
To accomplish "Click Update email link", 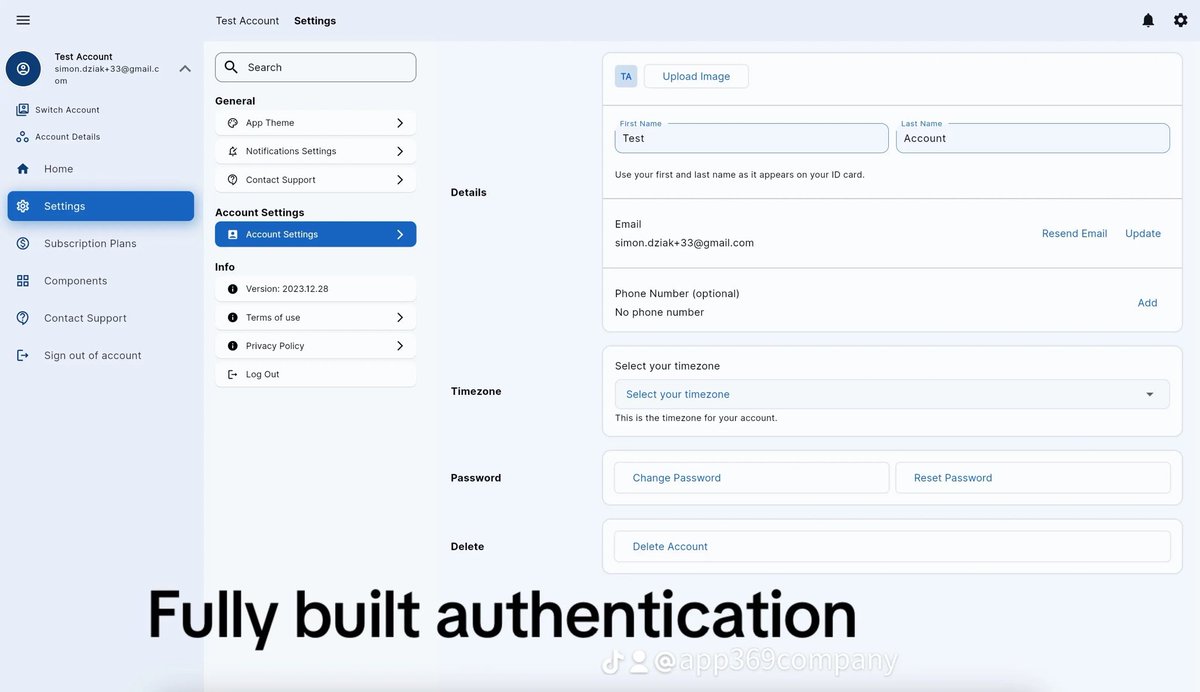I will click(1143, 234).
